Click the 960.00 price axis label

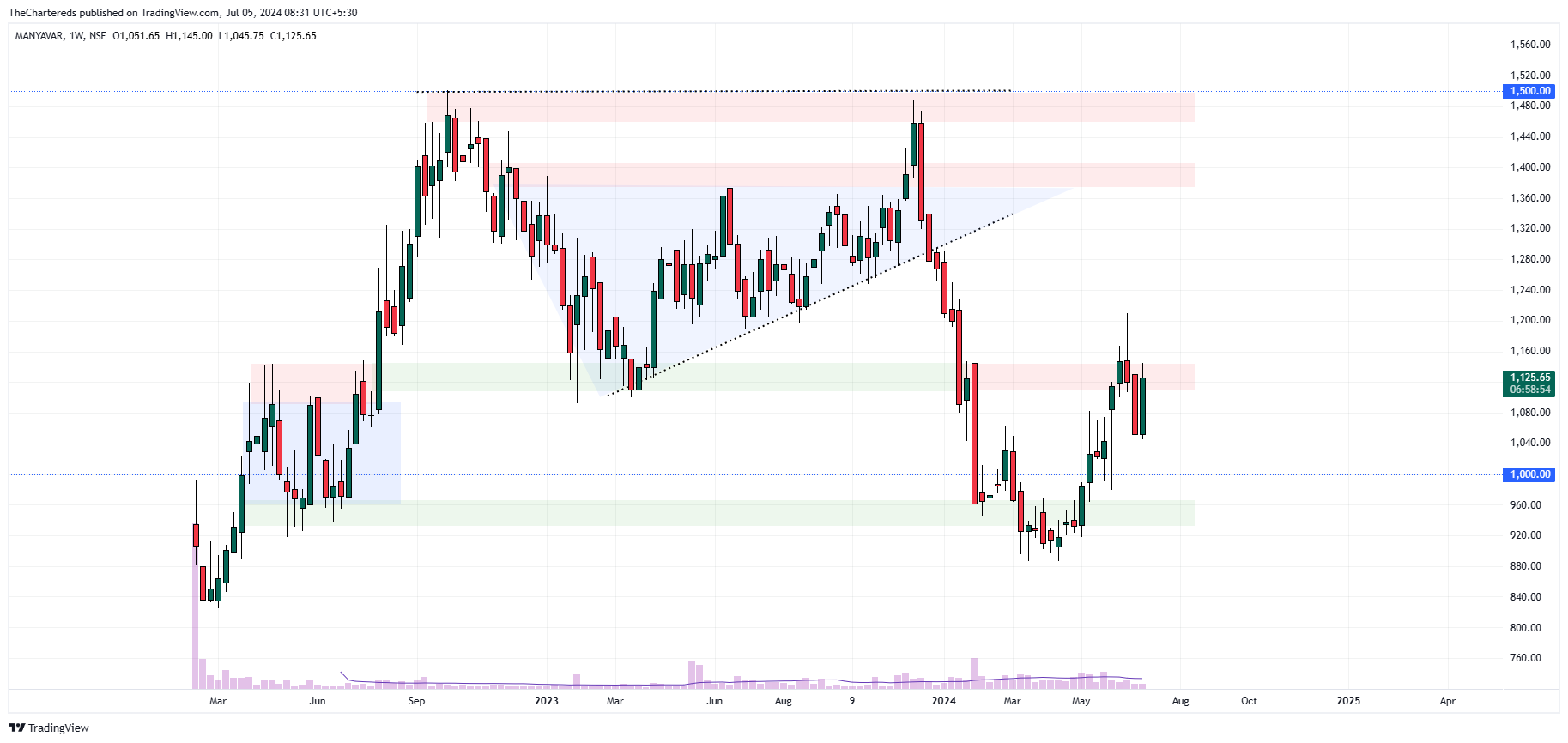pos(1526,505)
